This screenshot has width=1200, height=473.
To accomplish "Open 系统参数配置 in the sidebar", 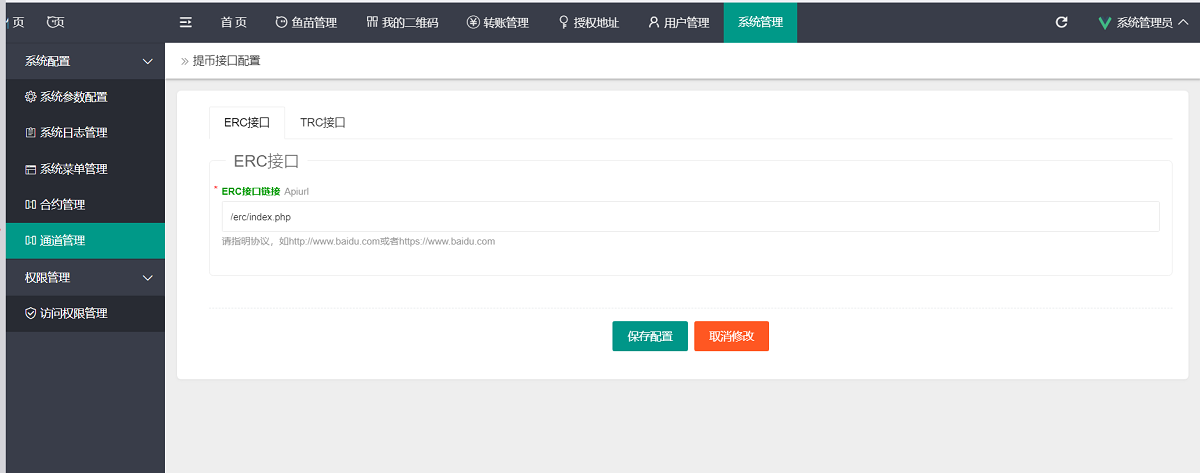I will (x=73, y=97).
